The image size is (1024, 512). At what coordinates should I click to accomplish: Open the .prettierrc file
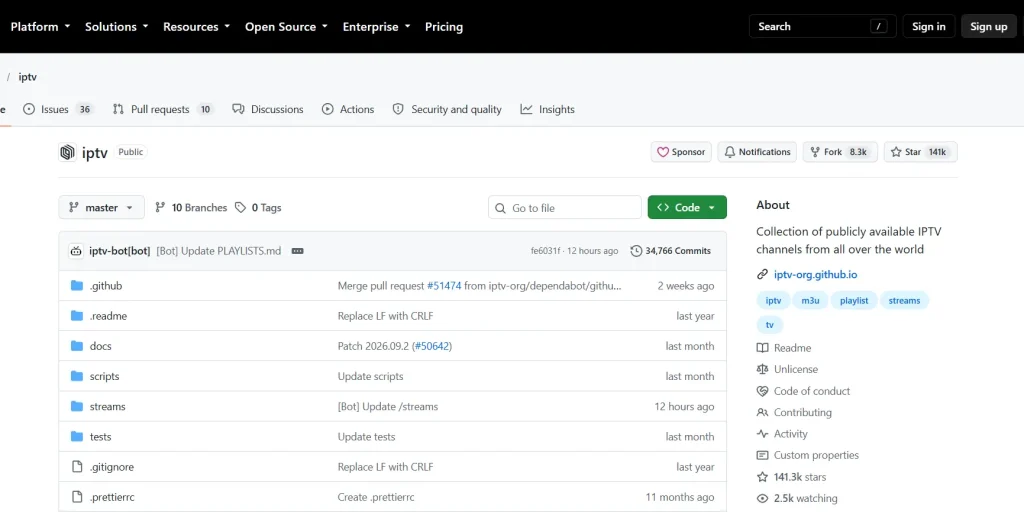[x=112, y=497]
